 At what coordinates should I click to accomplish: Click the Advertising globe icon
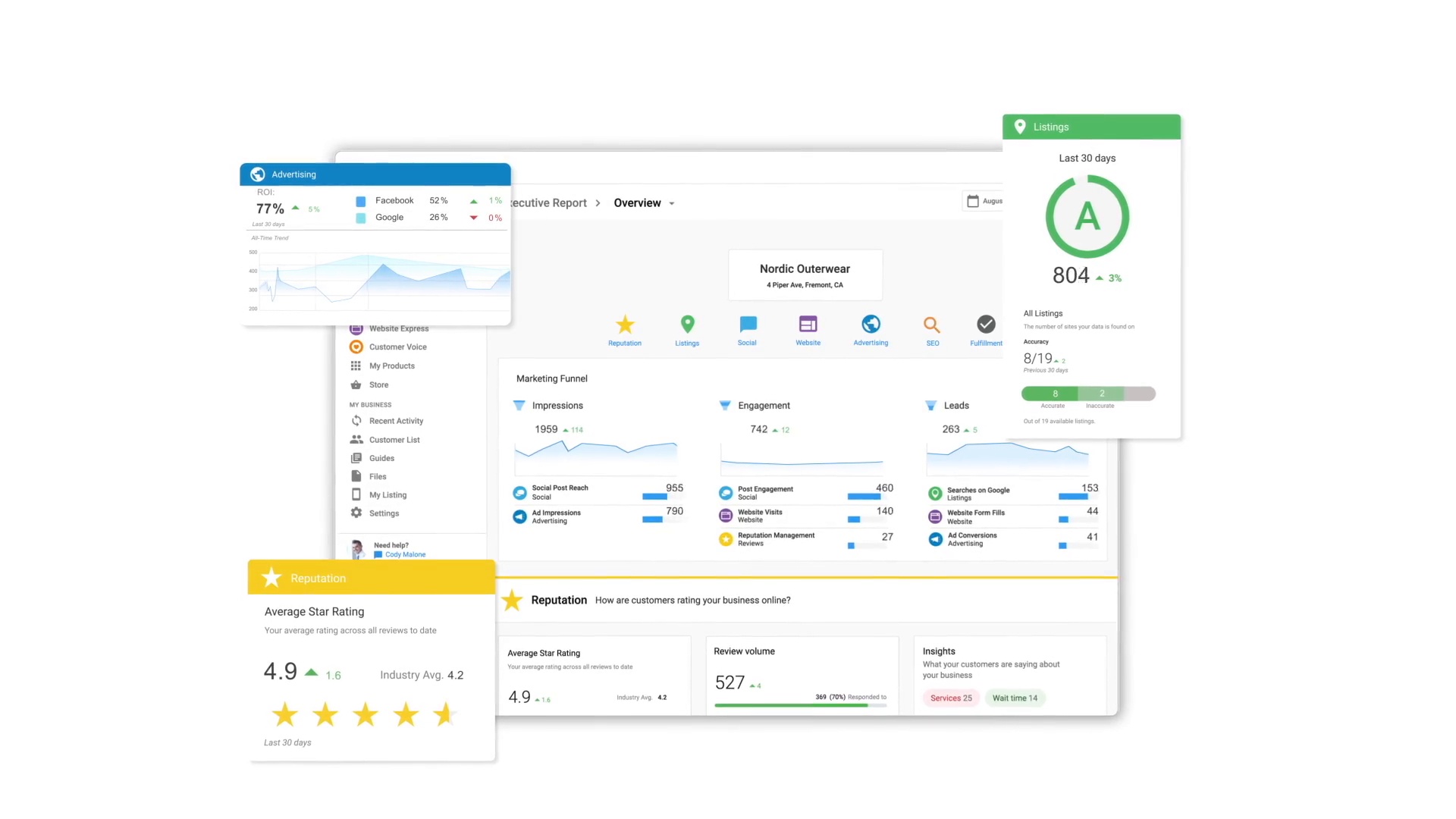871,325
